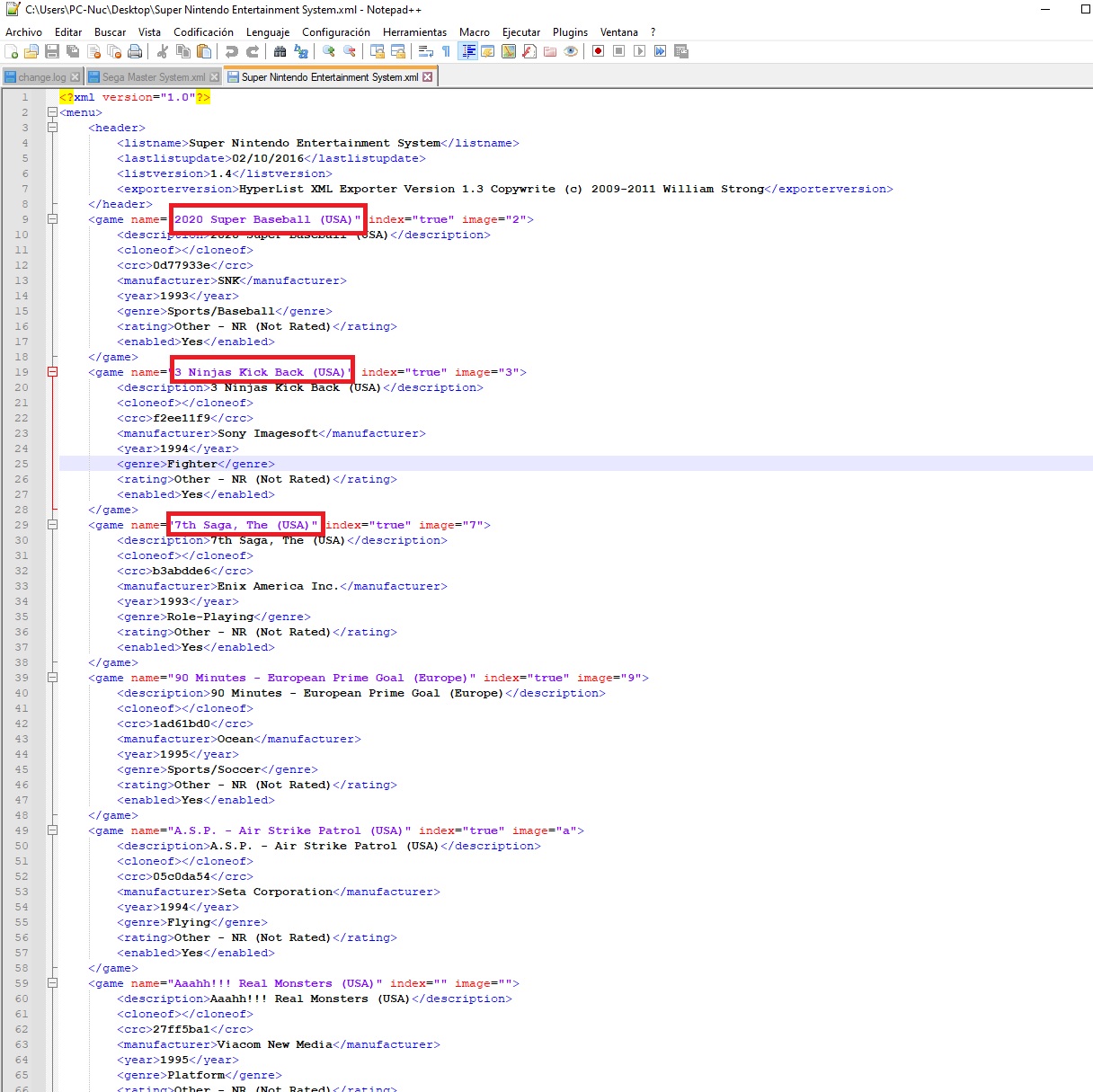Viewport: 1093px width, 1092px height.
Task: Start macro recording with red Record icon
Action: coord(598,51)
